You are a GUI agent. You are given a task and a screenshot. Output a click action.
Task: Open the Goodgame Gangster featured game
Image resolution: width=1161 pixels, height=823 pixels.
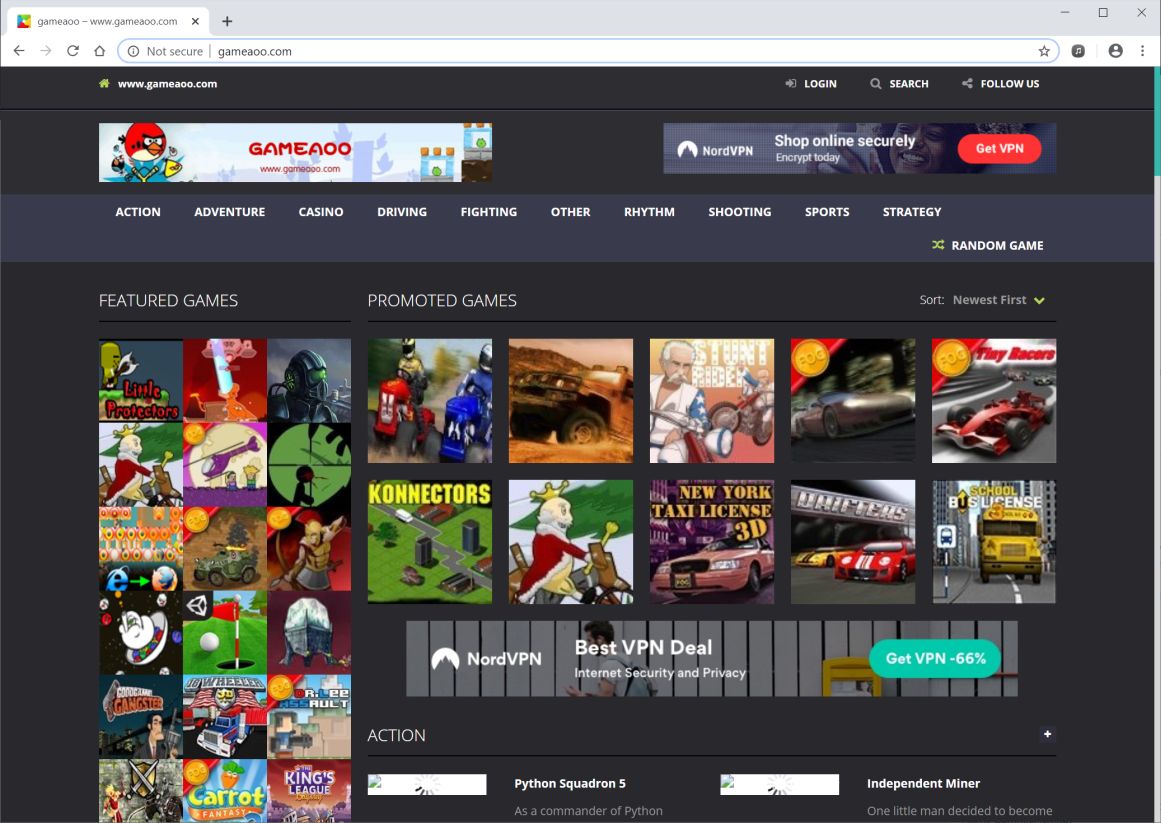pyautogui.click(x=141, y=716)
